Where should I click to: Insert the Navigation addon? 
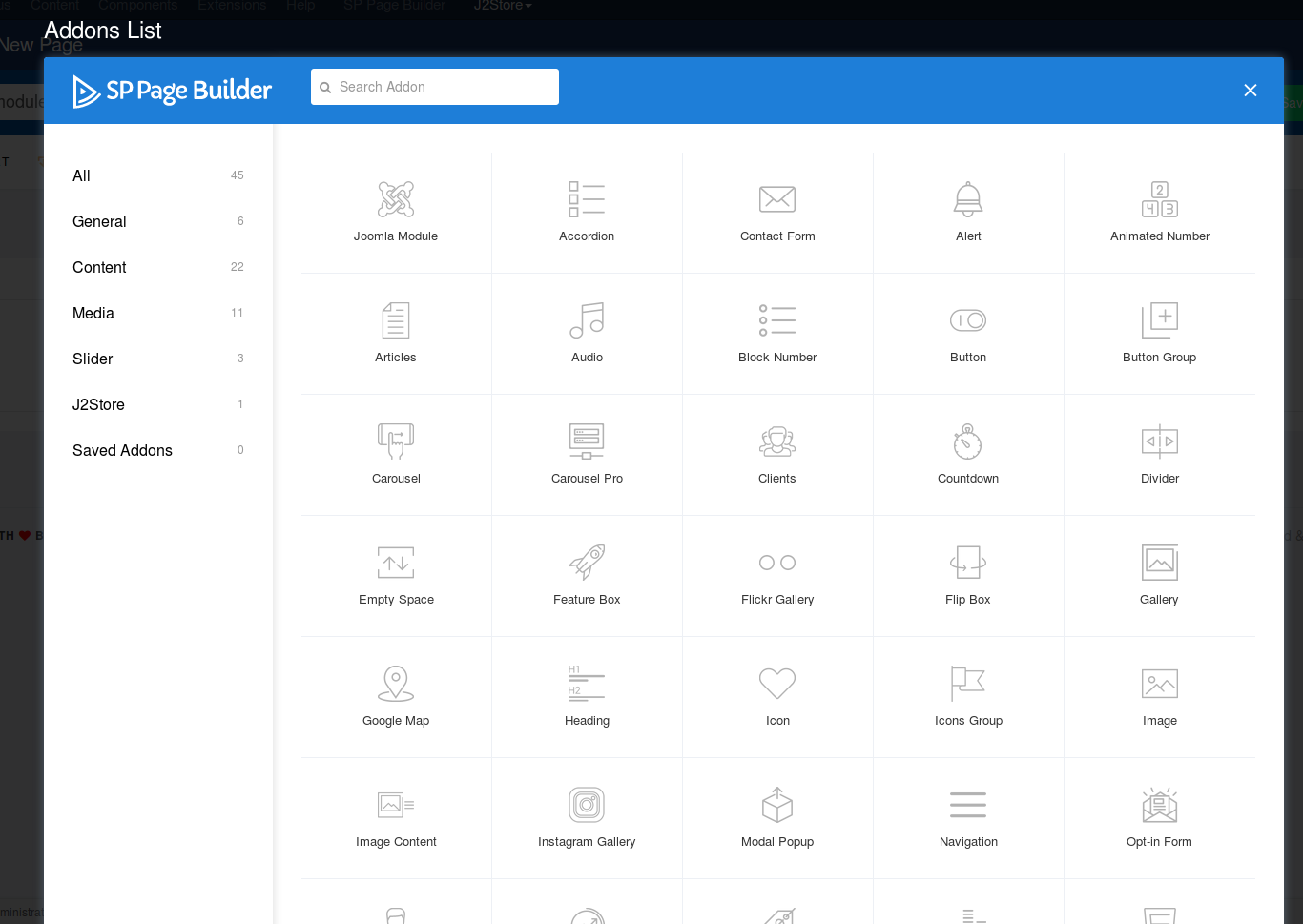(x=968, y=818)
